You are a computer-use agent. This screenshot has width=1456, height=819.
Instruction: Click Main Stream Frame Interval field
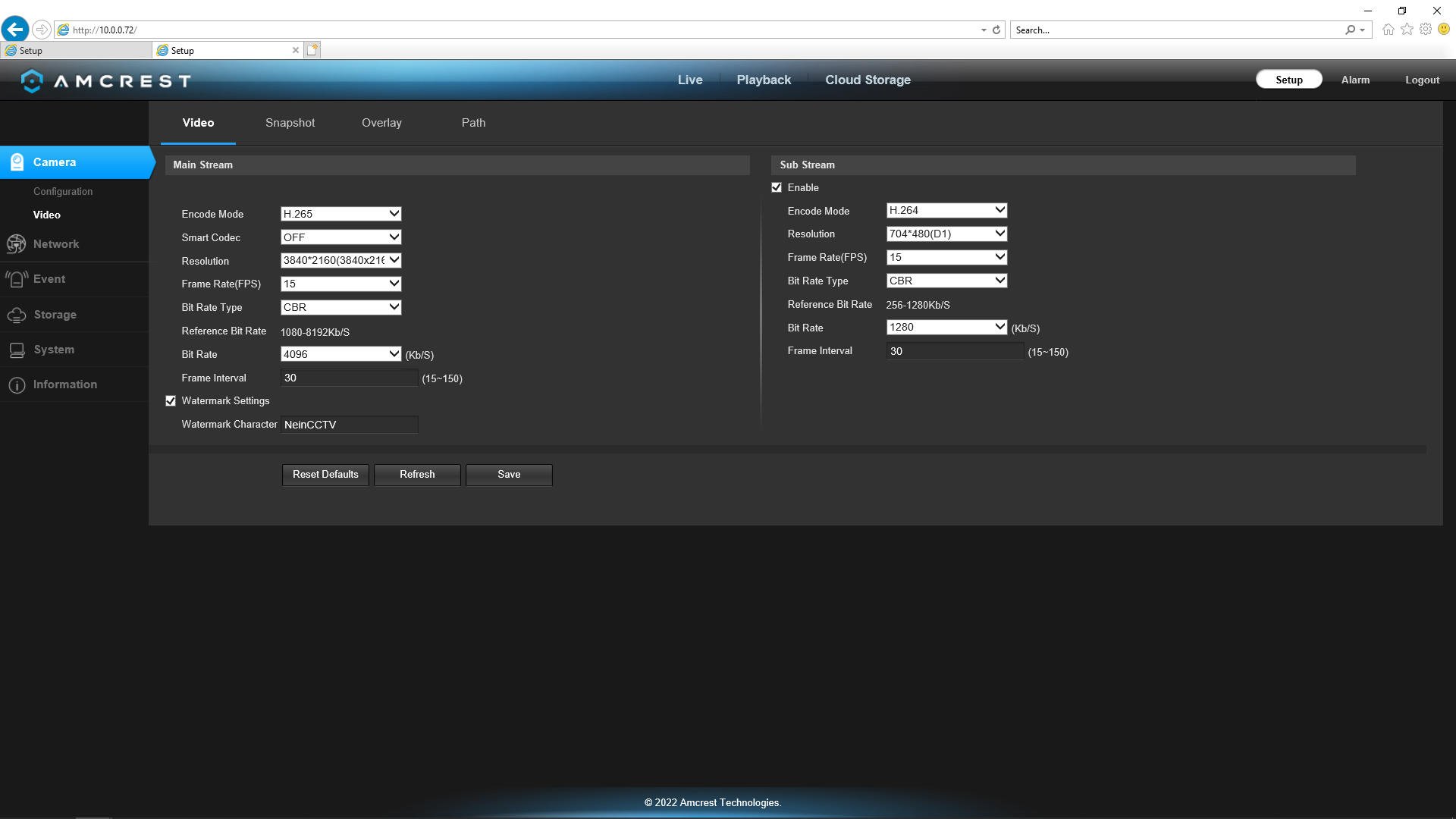pos(349,378)
